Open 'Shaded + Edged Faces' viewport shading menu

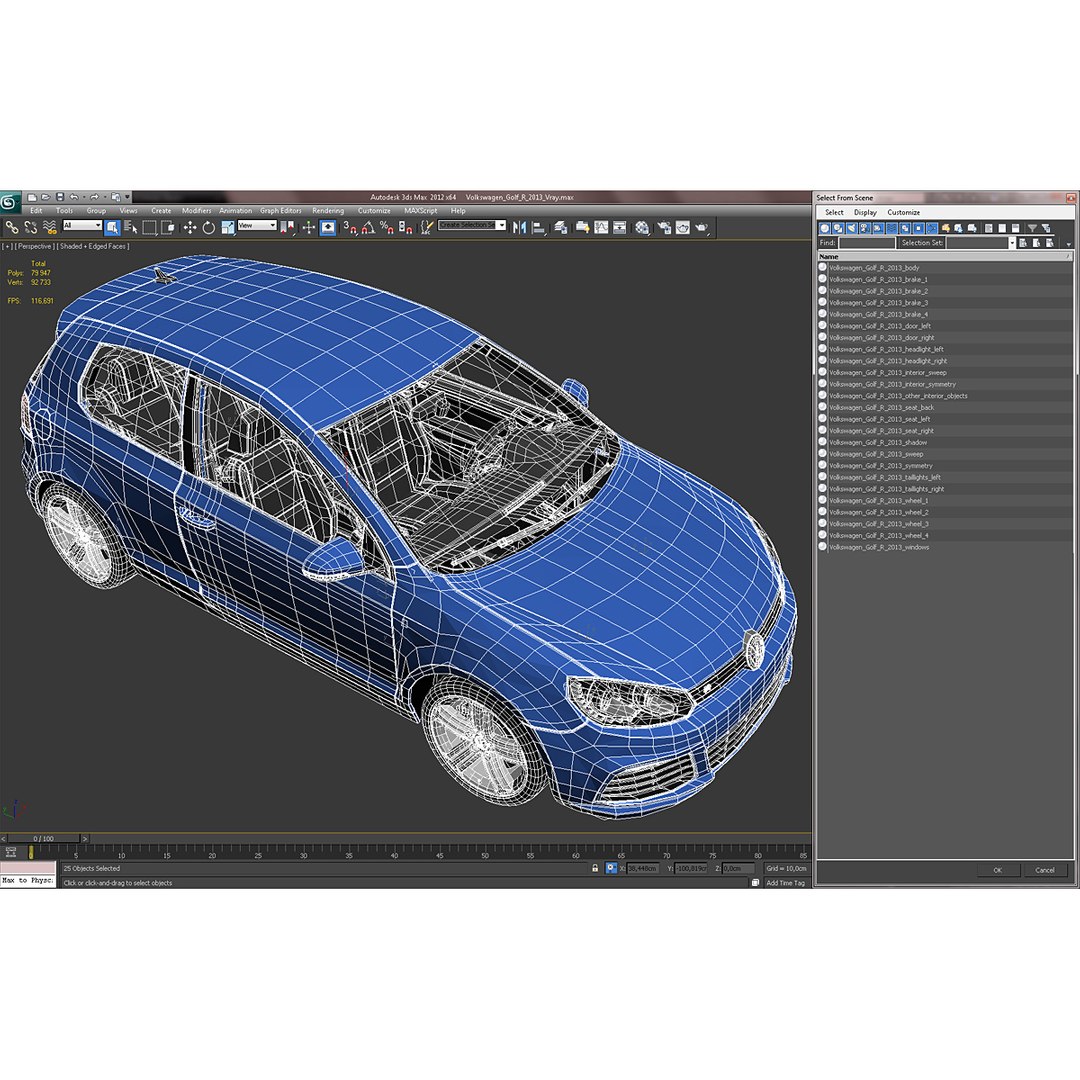click(93, 246)
